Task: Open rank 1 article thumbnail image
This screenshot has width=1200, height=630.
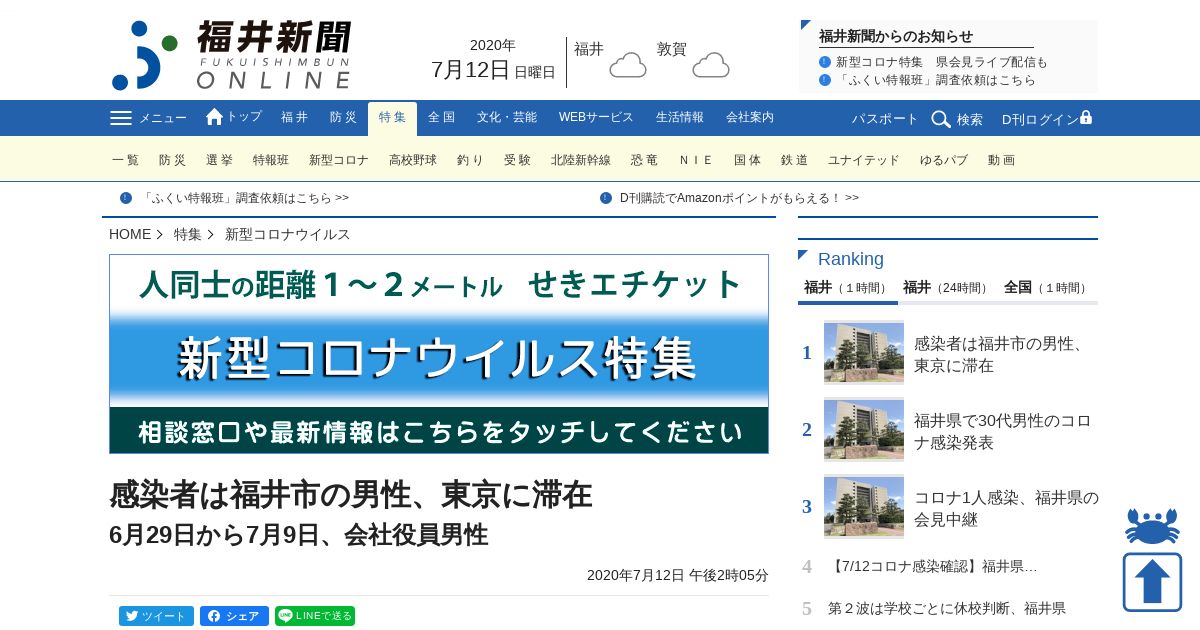Action: 864,352
